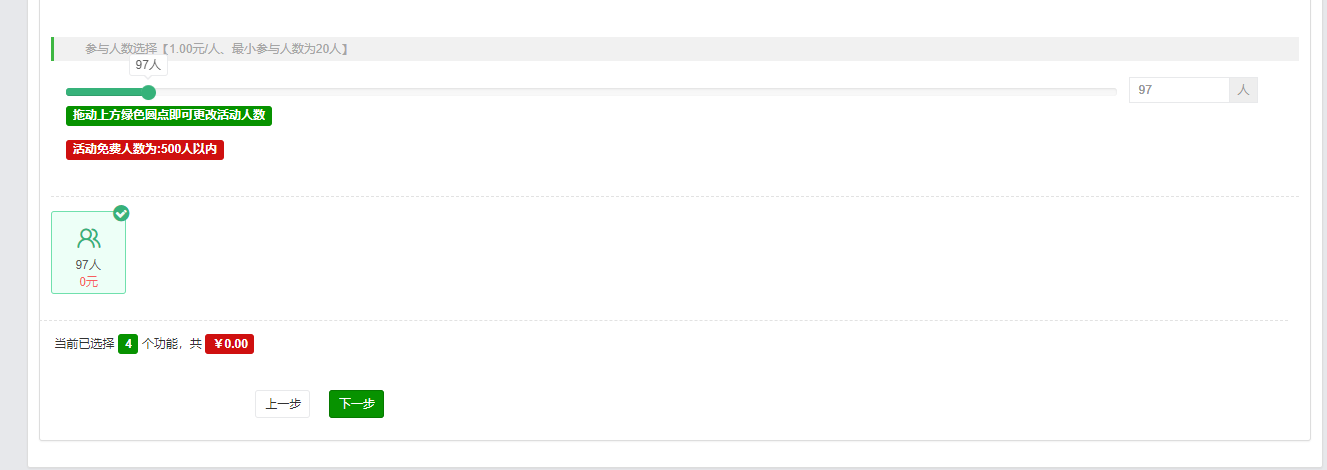Click the orange 0元 price in the card

[89, 282]
